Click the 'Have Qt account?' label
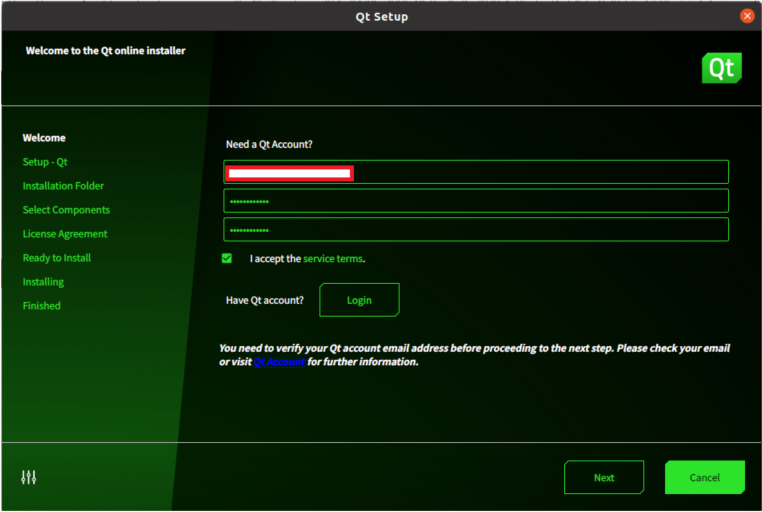 point(265,300)
